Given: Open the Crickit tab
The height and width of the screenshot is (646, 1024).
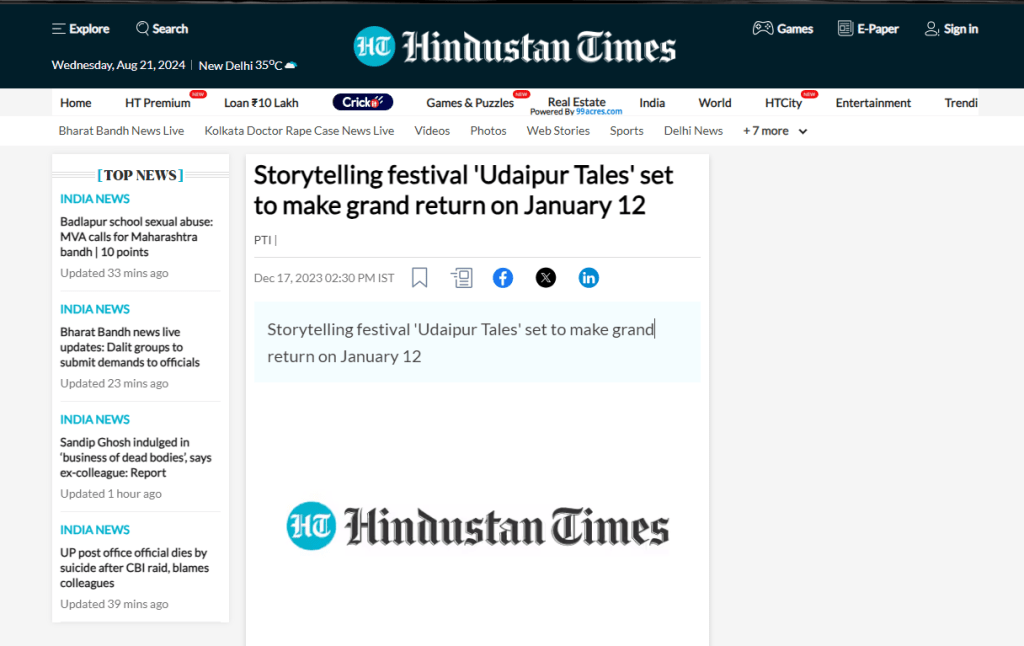Looking at the screenshot, I should [x=363, y=102].
